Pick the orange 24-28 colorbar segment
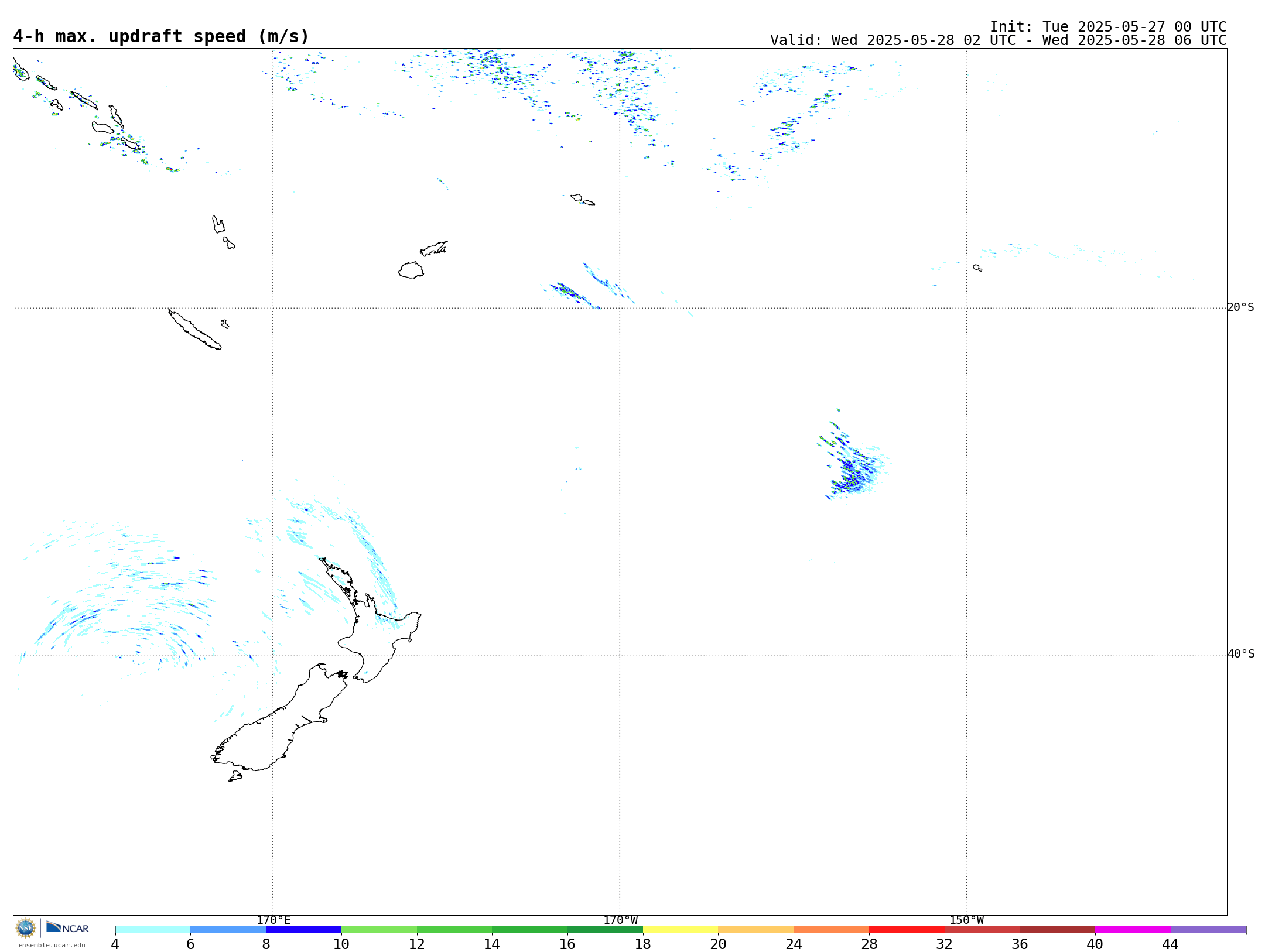The height and width of the screenshot is (952, 1265). [831, 930]
